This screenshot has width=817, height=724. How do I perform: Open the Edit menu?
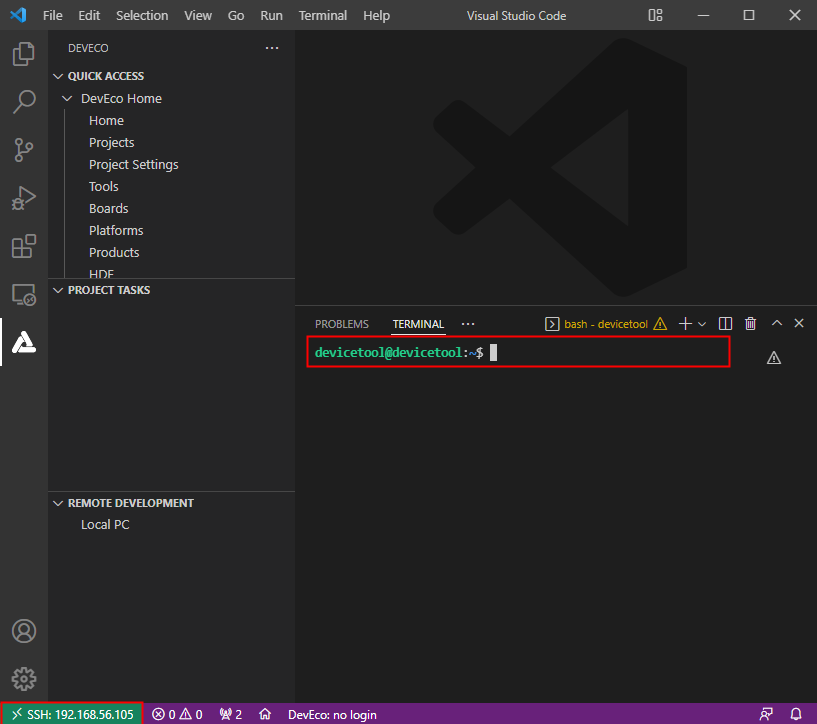point(89,16)
